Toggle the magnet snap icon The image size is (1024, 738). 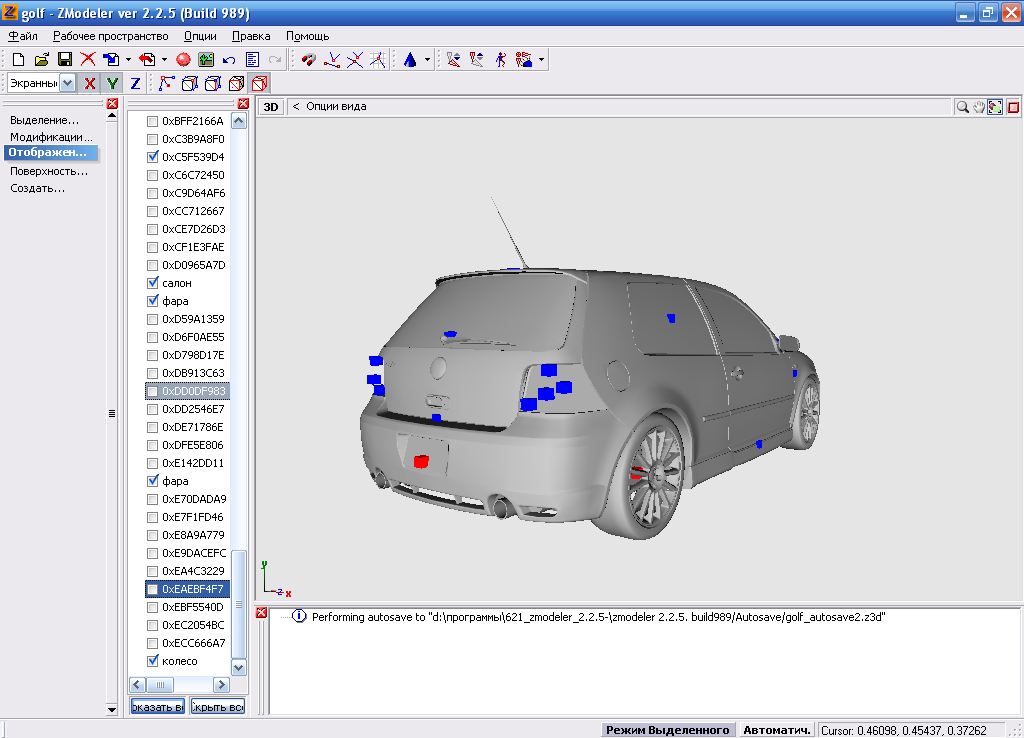click(309, 59)
